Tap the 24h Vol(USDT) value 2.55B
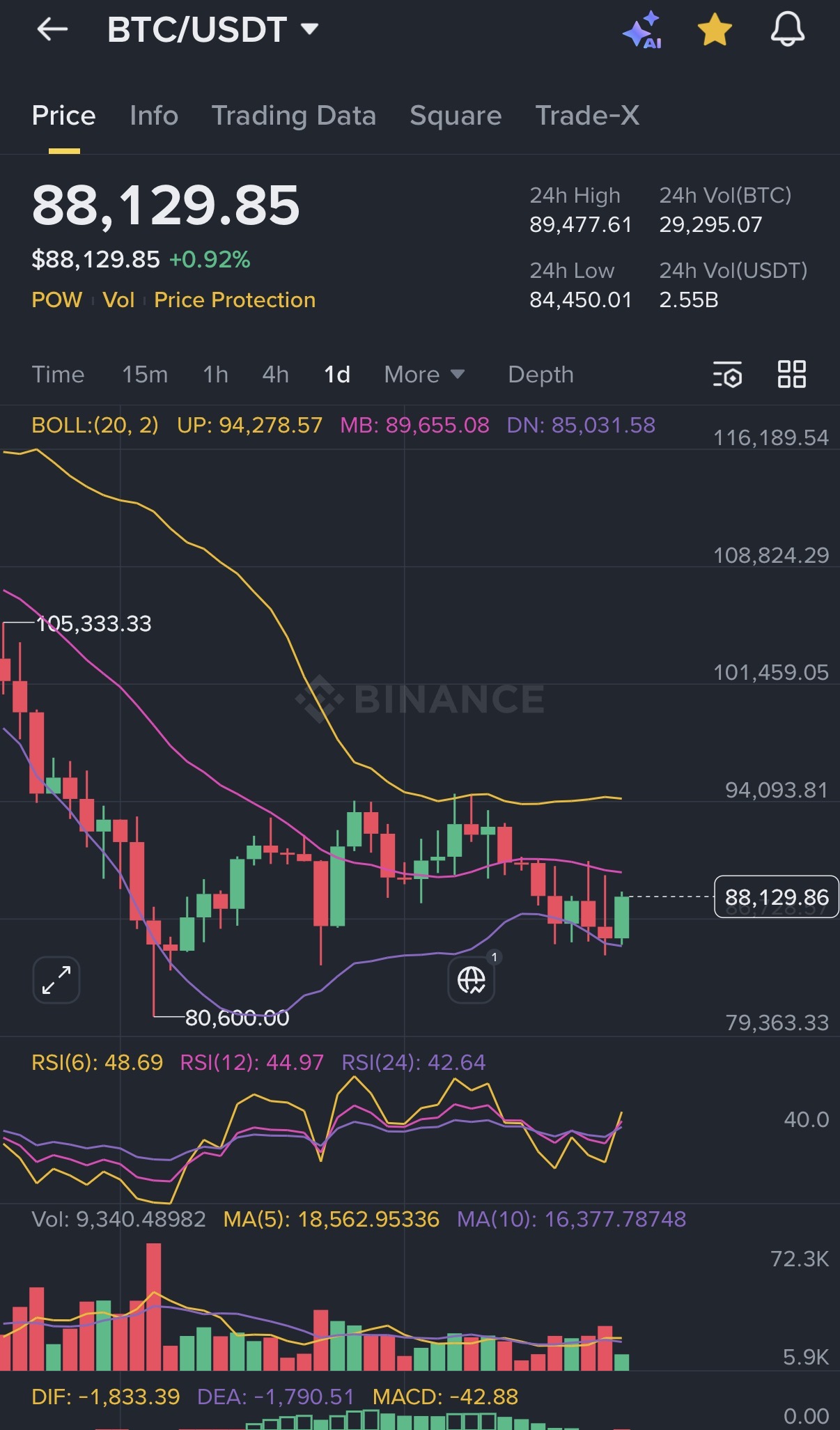This screenshot has height=1430, width=840. click(x=689, y=300)
